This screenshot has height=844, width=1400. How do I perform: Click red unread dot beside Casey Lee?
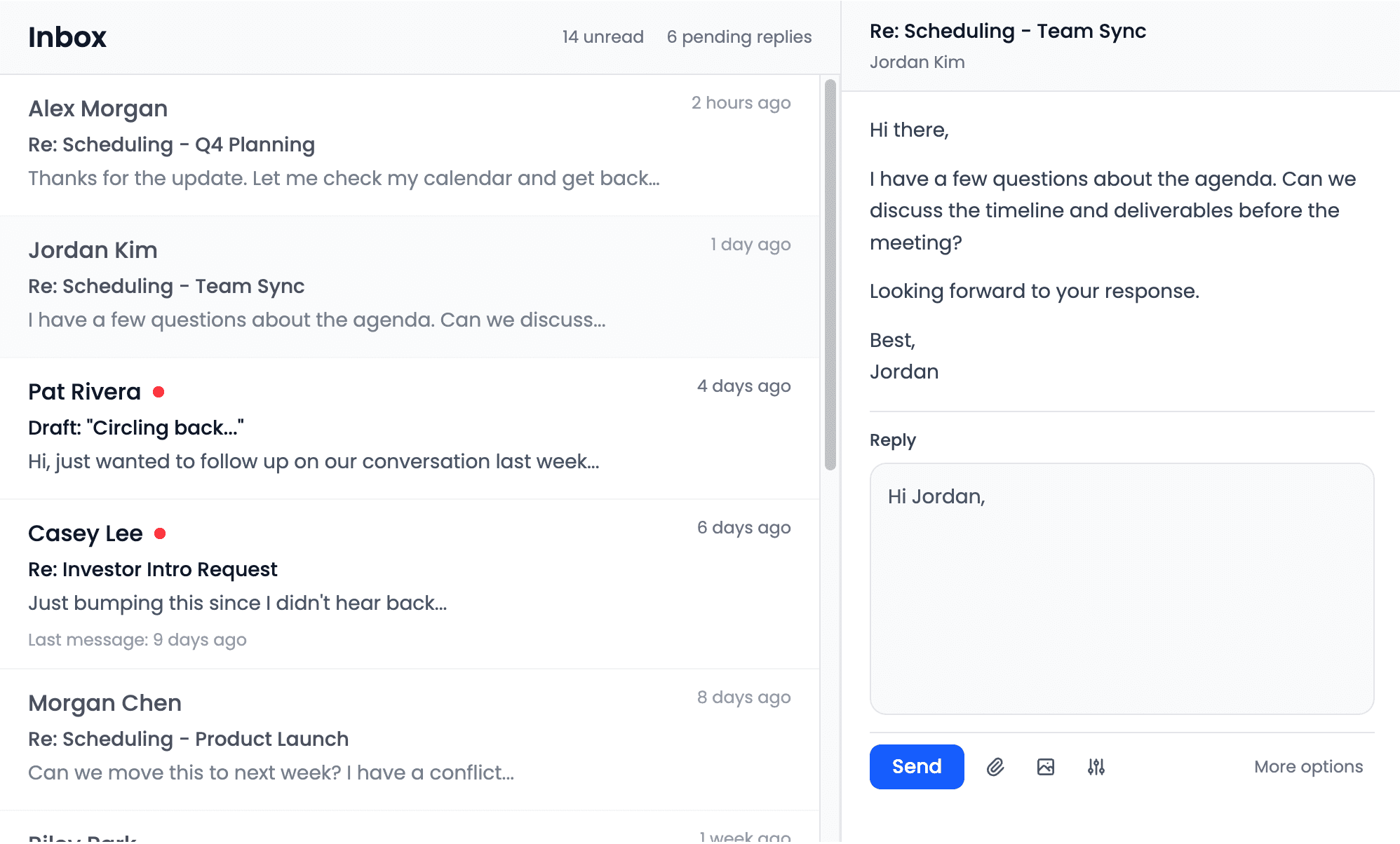pyautogui.click(x=160, y=533)
